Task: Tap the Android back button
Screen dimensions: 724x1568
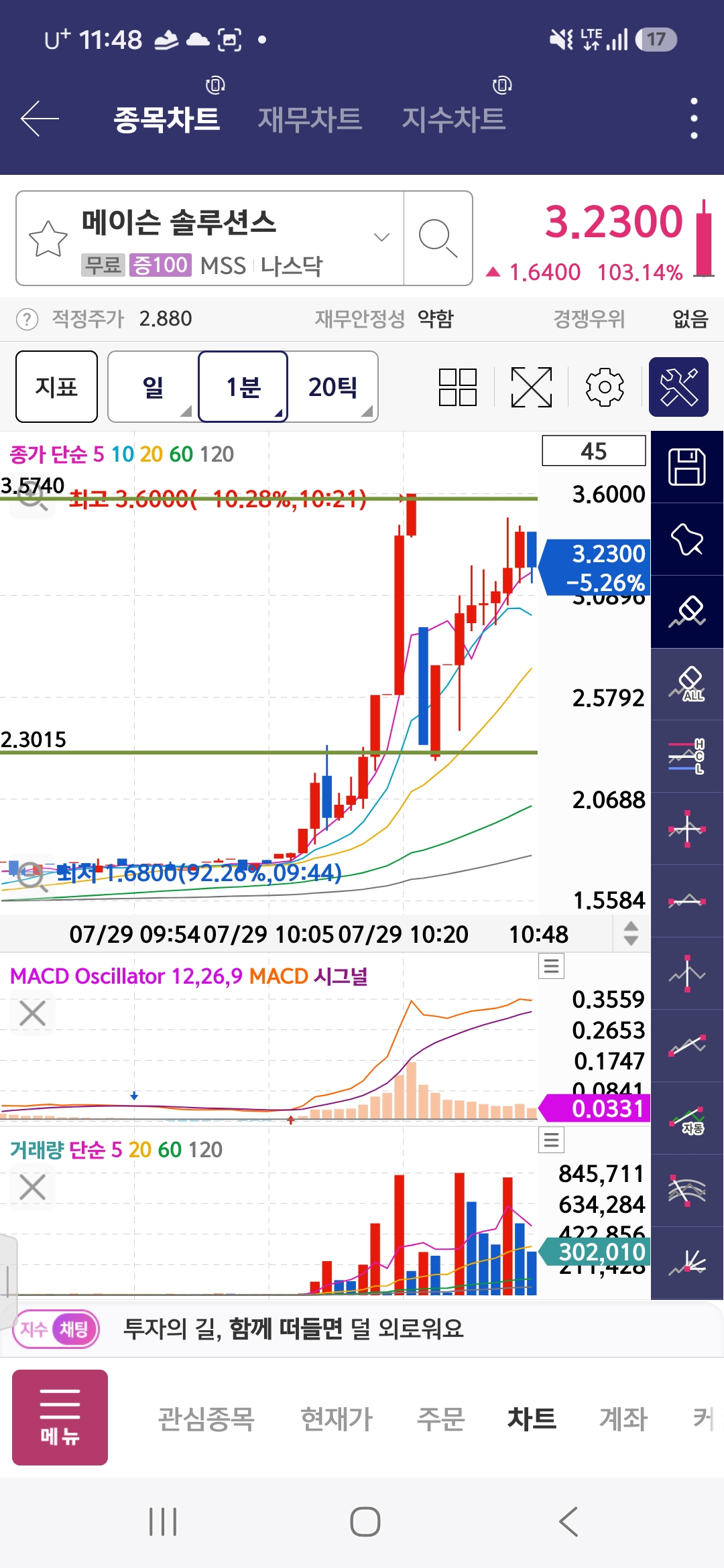Action: (x=568, y=1522)
